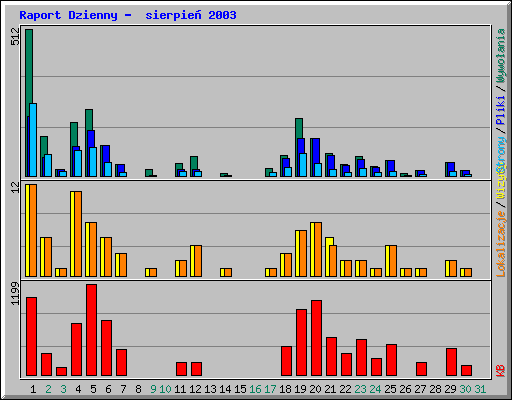The image size is (512, 400).
Task: Select the red KB bar for day 6
Action: tap(107, 348)
